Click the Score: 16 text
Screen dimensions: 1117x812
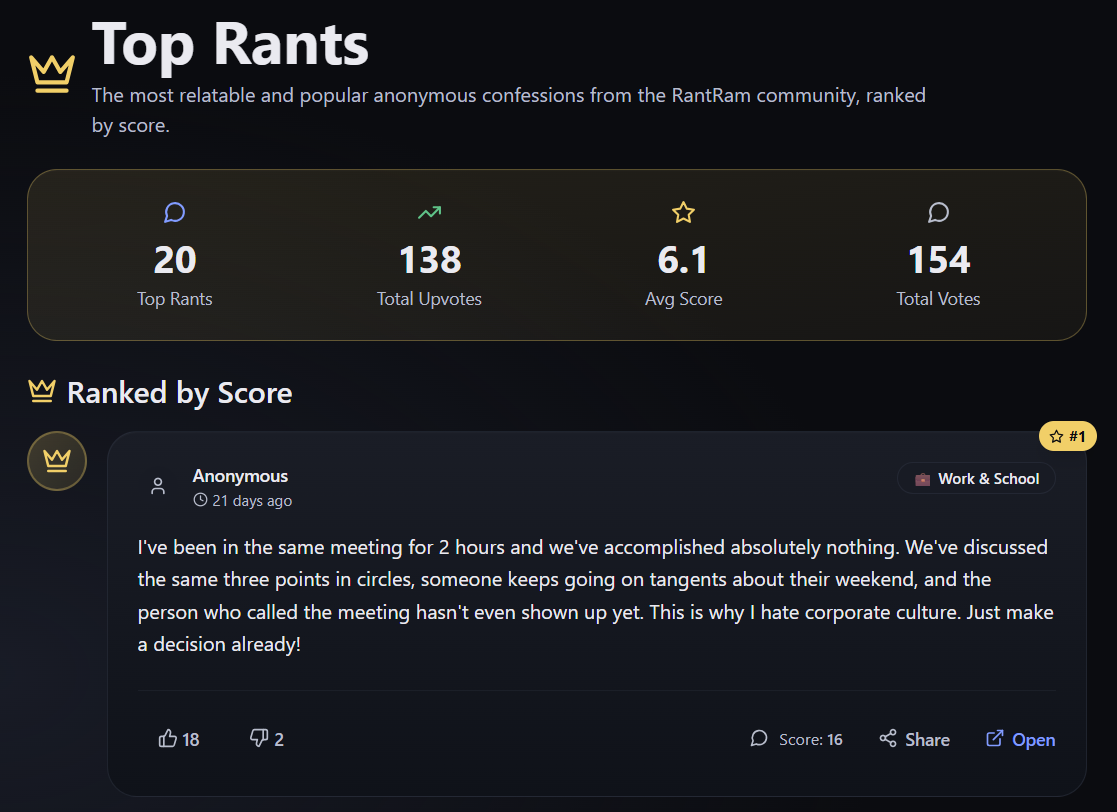(811, 740)
